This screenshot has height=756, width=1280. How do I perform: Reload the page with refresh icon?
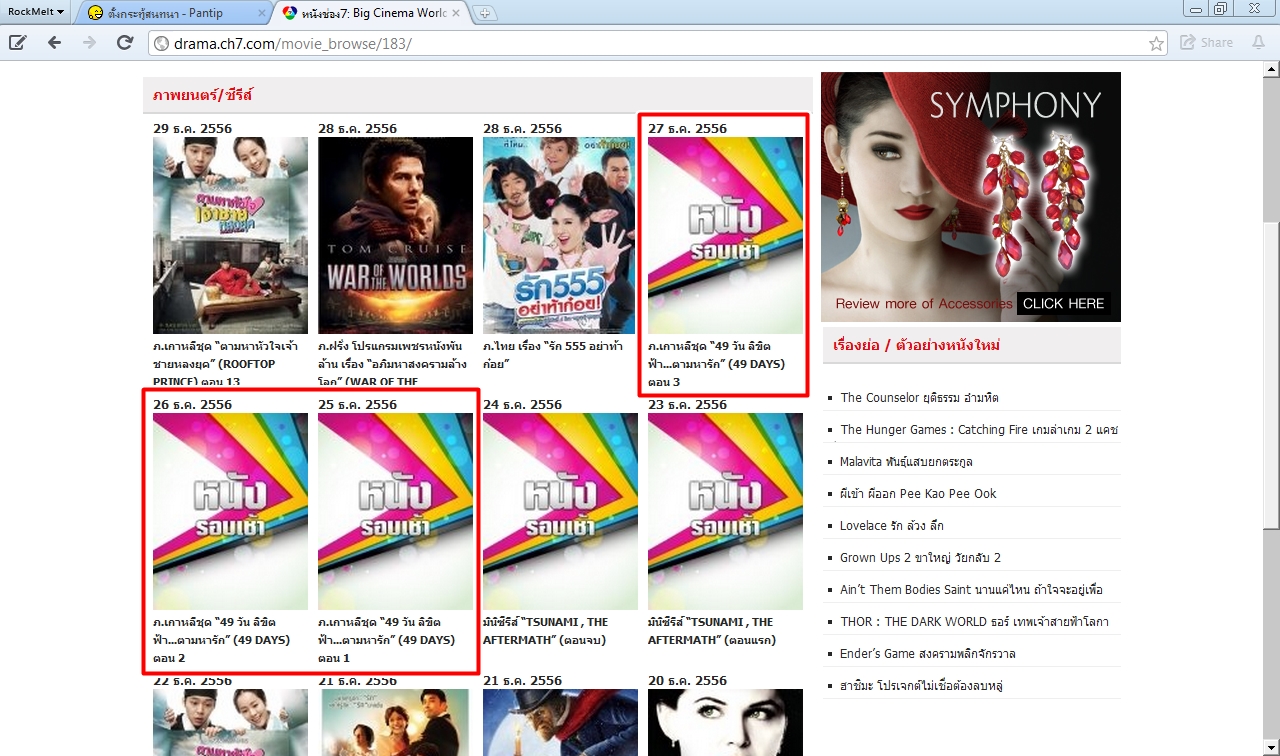pos(125,43)
